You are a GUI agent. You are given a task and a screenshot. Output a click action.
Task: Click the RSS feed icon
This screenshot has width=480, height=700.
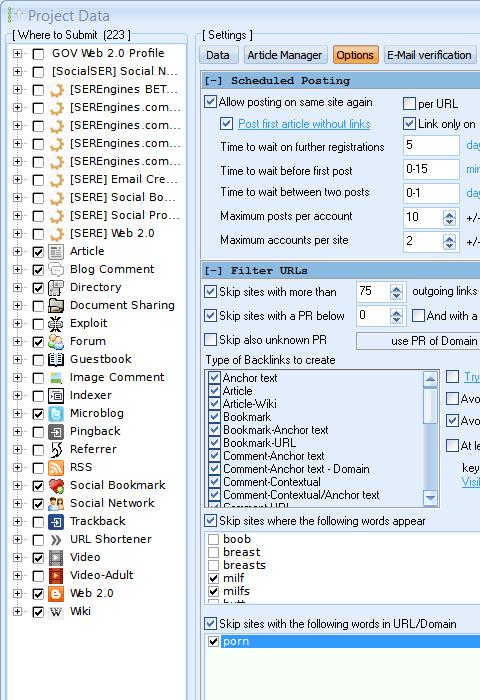tap(56, 467)
